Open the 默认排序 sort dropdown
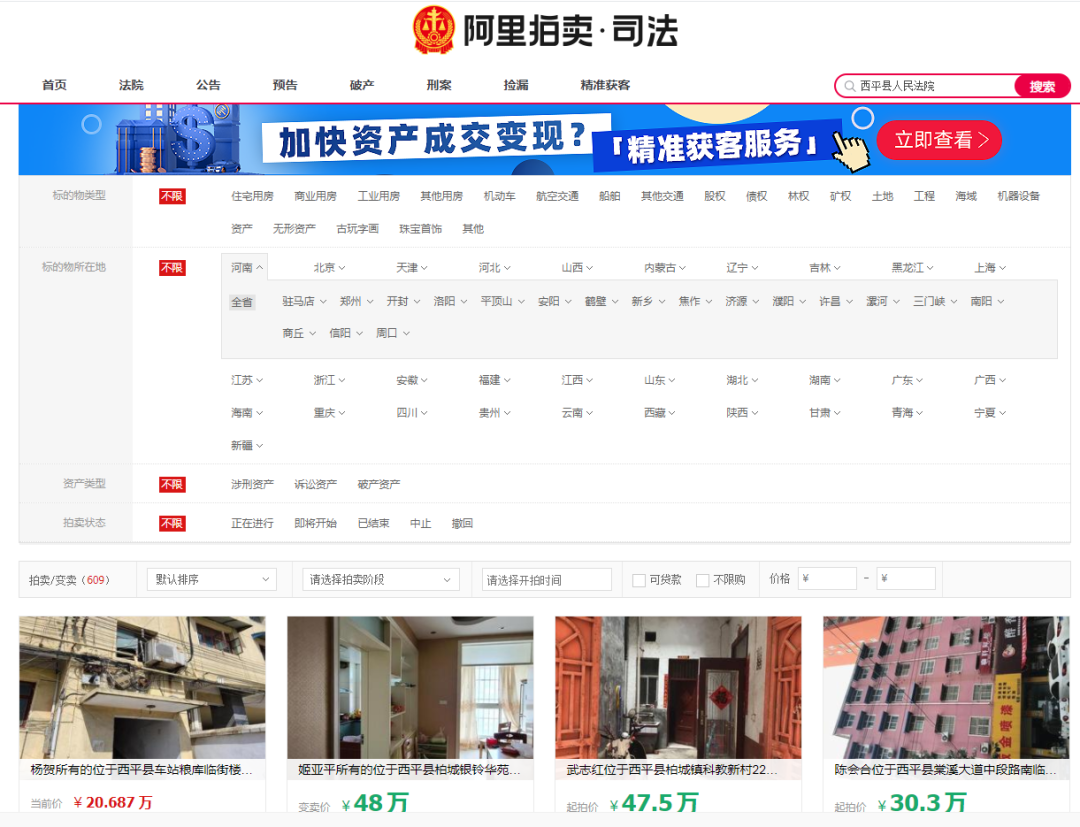 (x=211, y=579)
